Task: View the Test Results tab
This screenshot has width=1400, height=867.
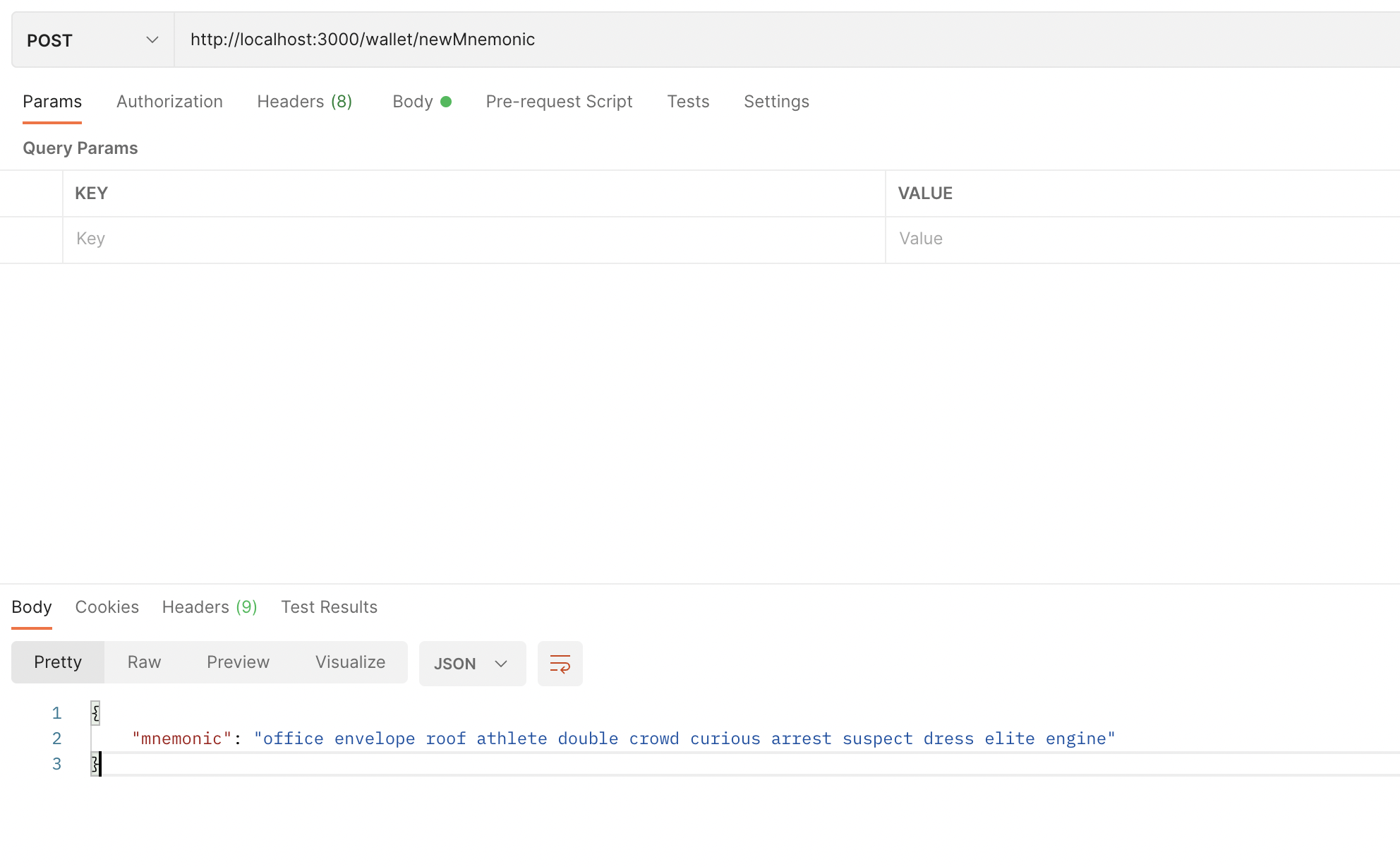Action: coord(329,607)
